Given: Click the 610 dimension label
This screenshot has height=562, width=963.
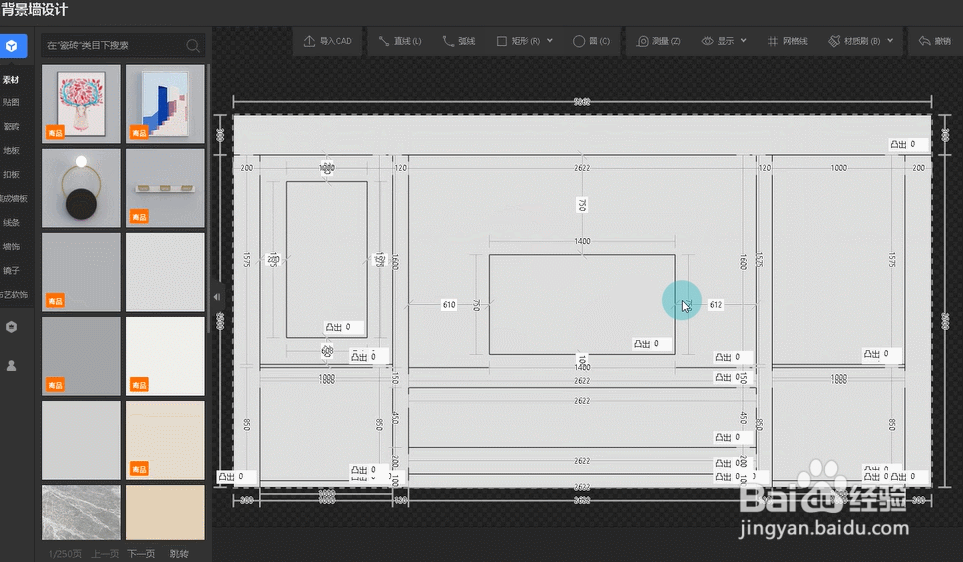Looking at the screenshot, I should point(449,305).
